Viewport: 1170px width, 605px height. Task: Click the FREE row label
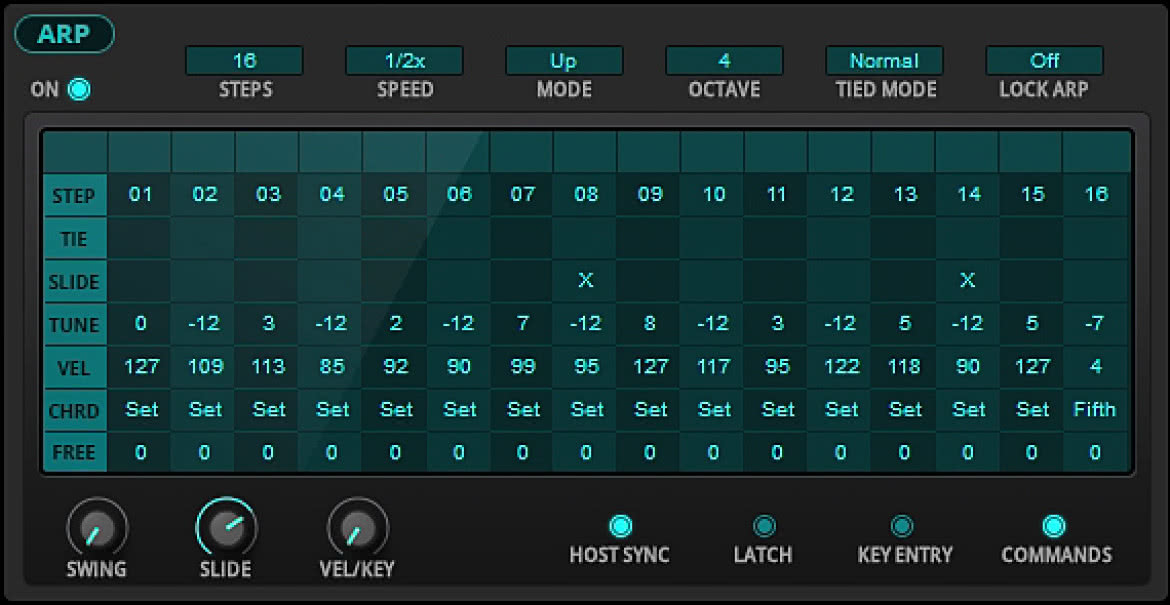[75, 453]
